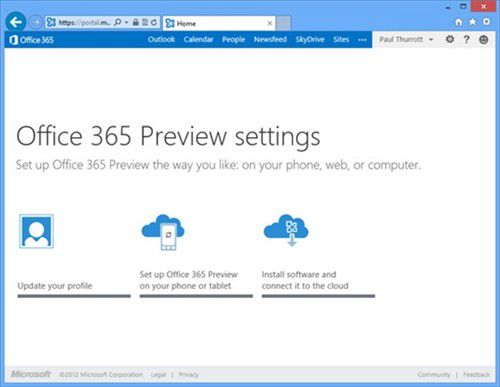Expand the more navigation ellipsis menu
500x387 pixels.
click(x=362, y=40)
